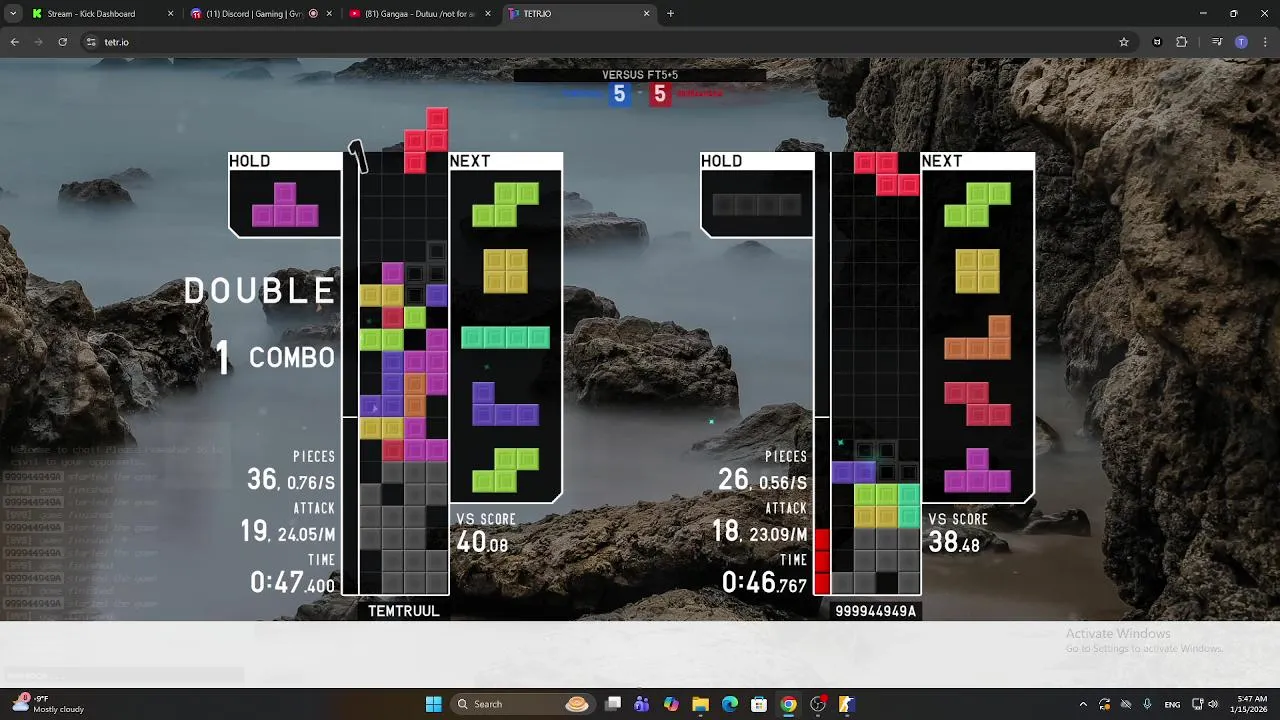Close the Stream - Kick Dashboard tab
This screenshot has height=720, width=1280.
[170, 14]
